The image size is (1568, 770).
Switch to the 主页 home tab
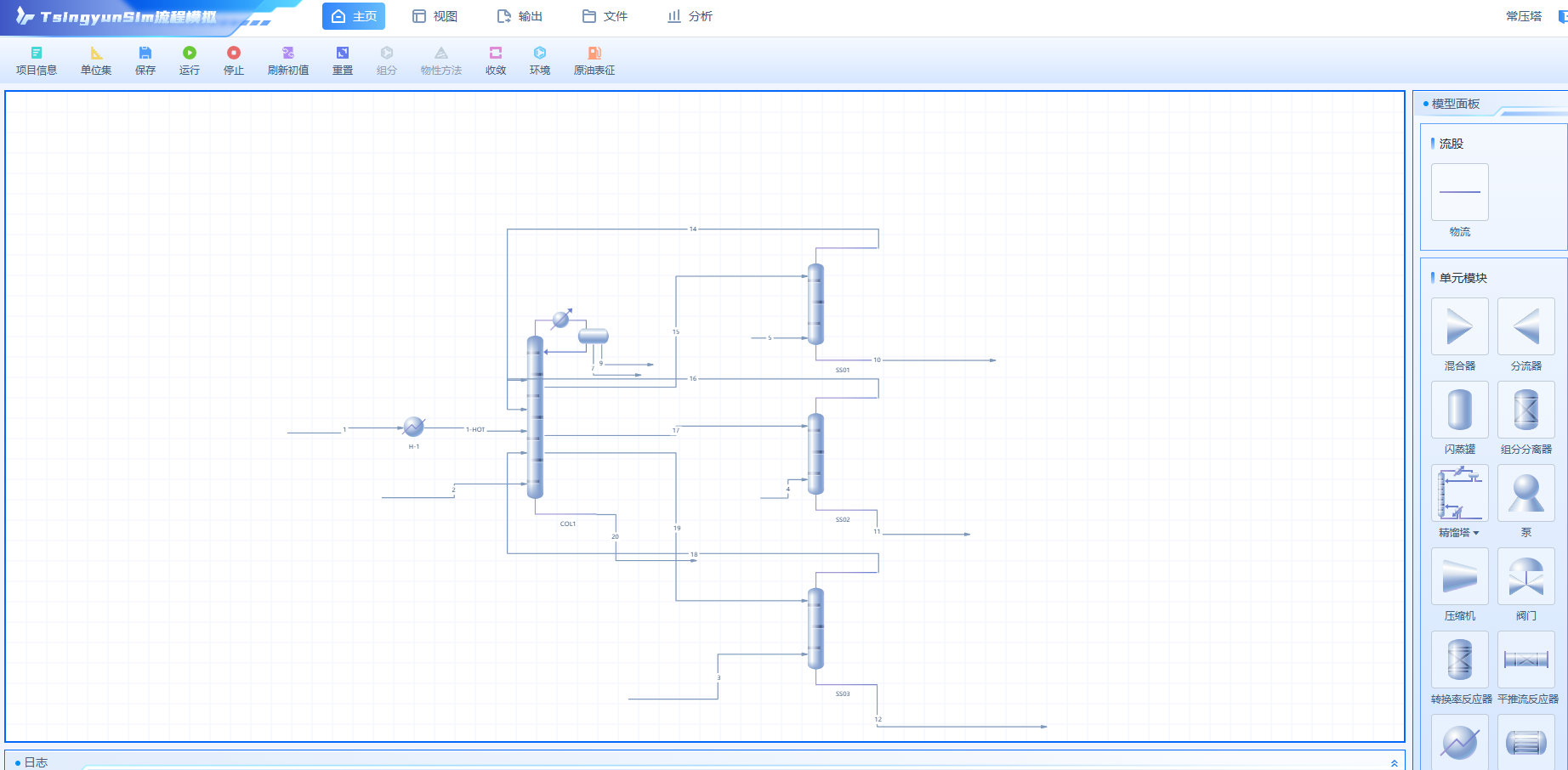click(x=354, y=16)
